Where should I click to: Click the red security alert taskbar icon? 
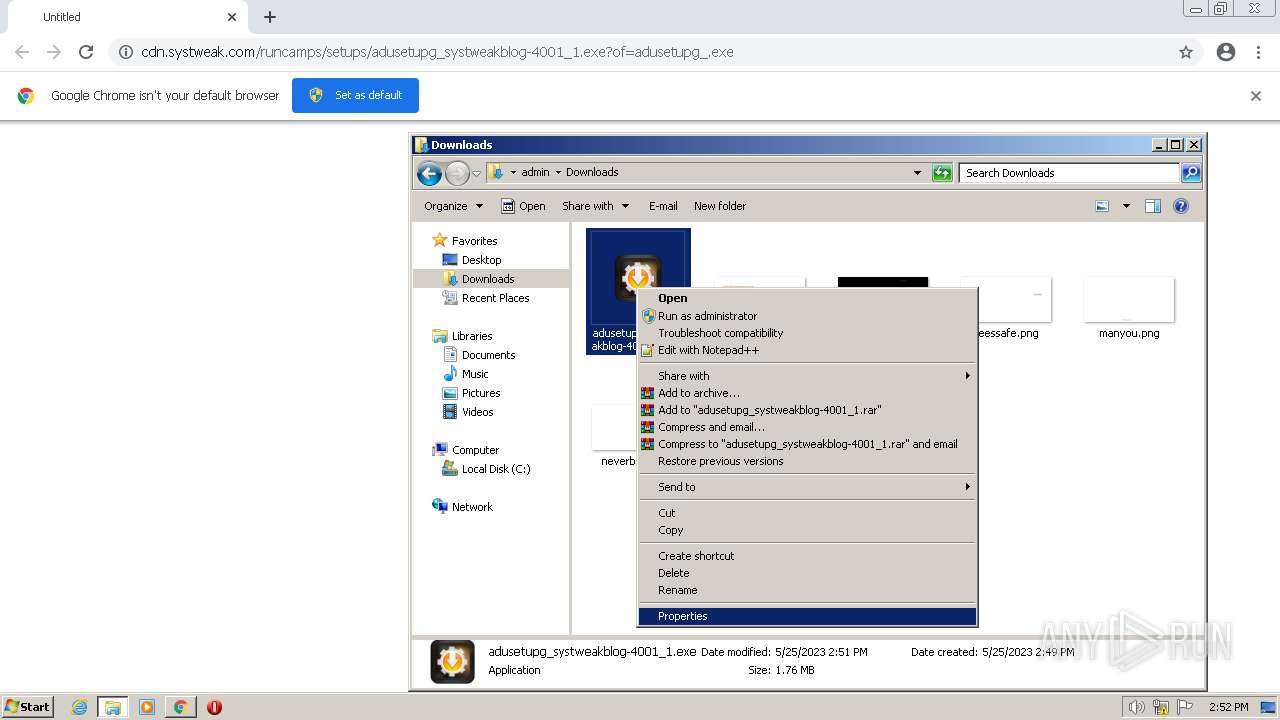coord(214,707)
